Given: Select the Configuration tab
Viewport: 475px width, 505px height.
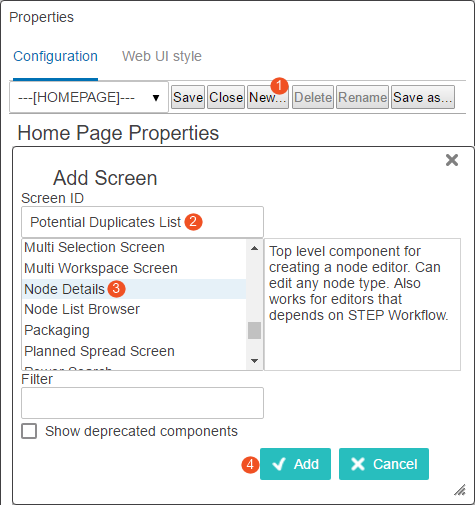Looking at the screenshot, I should pos(55,56).
